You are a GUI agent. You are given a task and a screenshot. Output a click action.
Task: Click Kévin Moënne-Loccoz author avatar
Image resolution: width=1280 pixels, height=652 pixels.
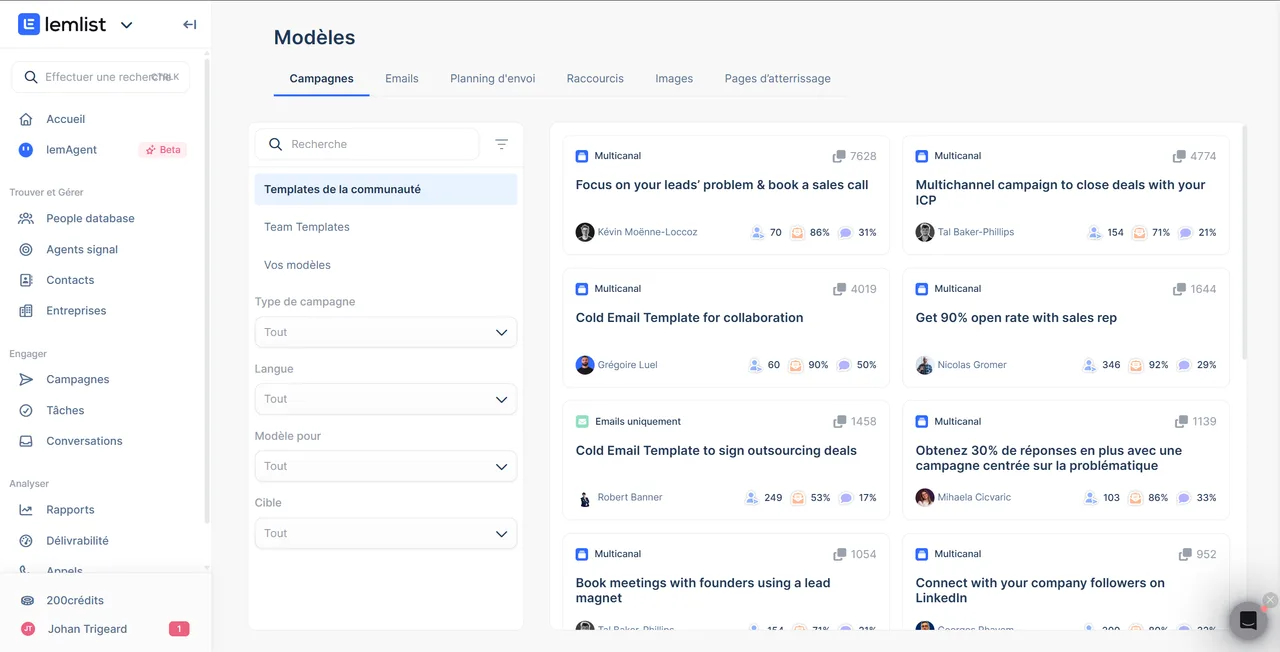pos(585,232)
